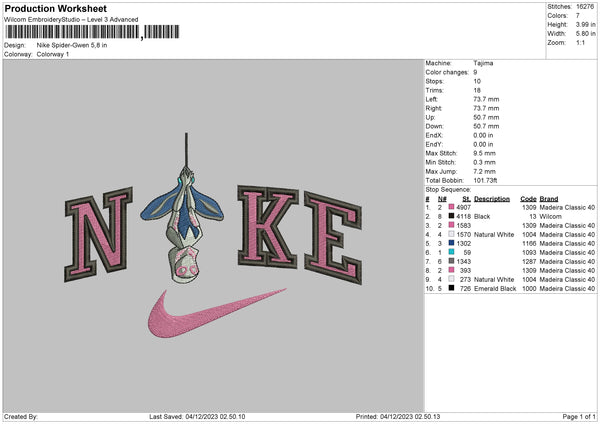Click the 'Description' column header
Screen dimensions: 600x424
[x=492, y=199]
